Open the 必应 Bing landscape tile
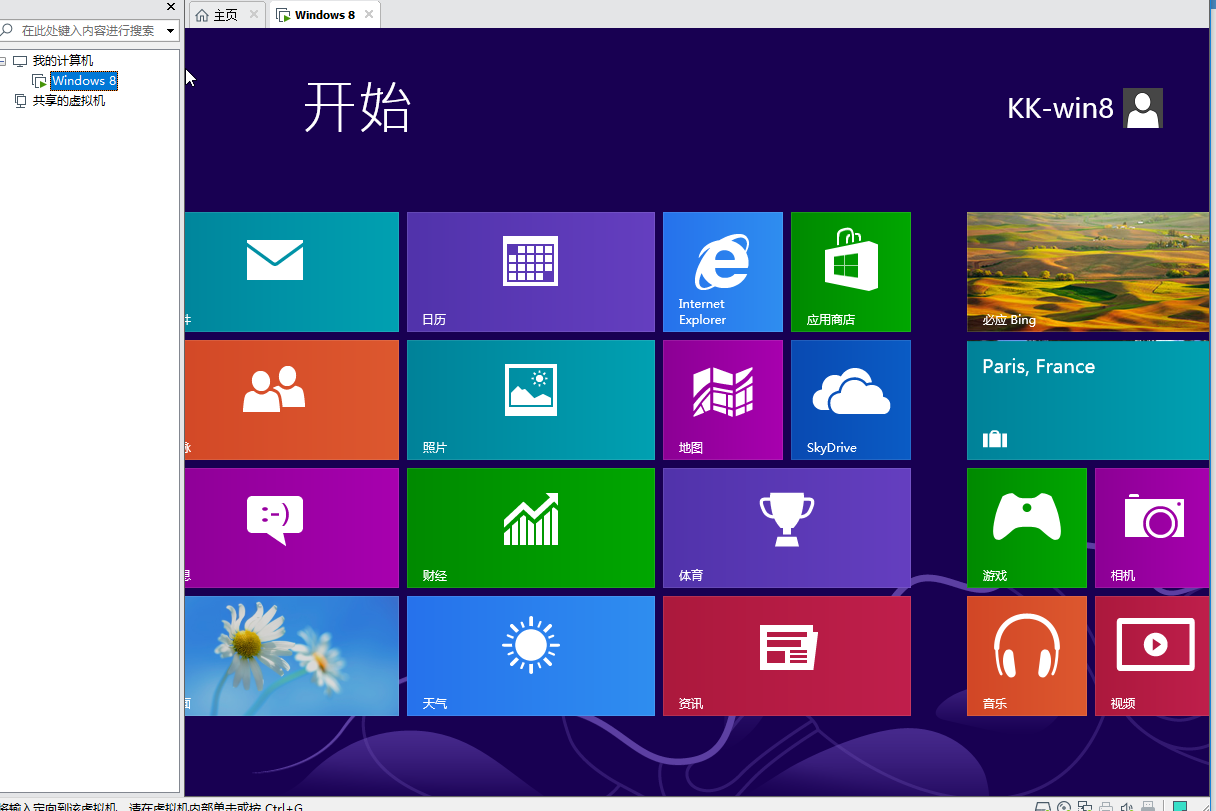The image size is (1216, 811). [x=1088, y=271]
